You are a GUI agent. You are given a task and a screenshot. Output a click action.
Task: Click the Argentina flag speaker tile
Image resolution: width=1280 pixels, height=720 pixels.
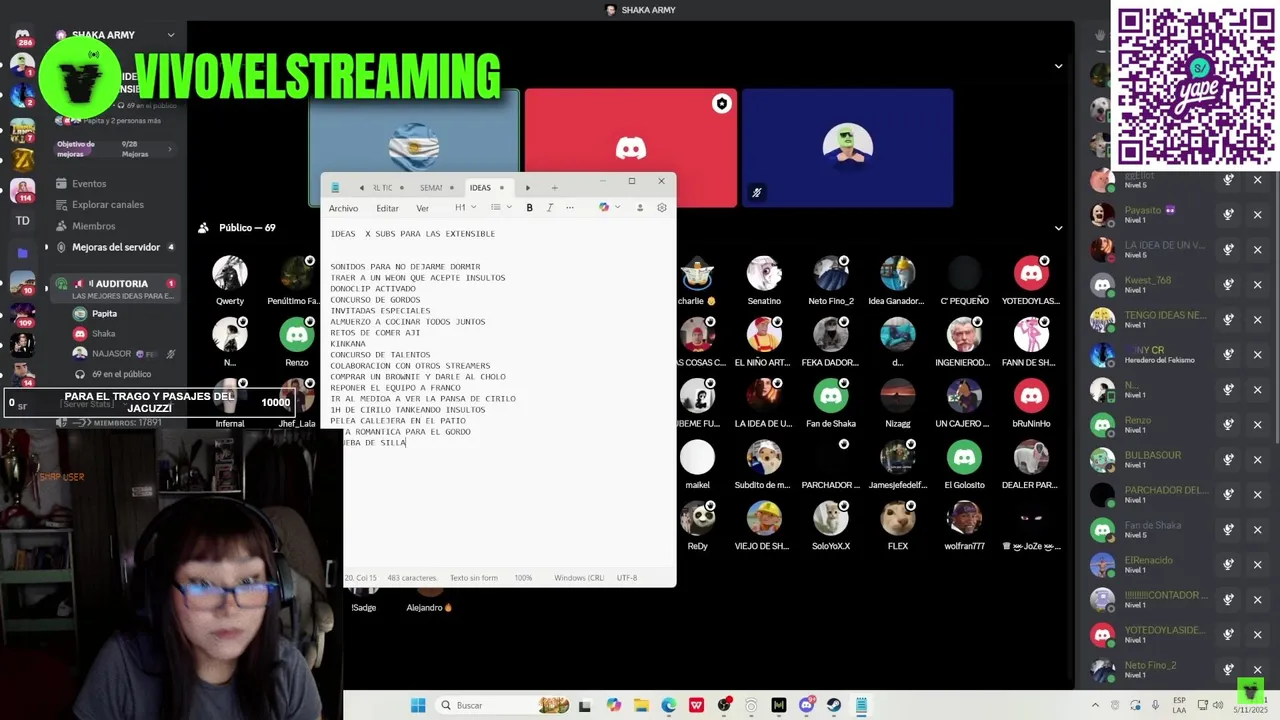[x=414, y=148]
